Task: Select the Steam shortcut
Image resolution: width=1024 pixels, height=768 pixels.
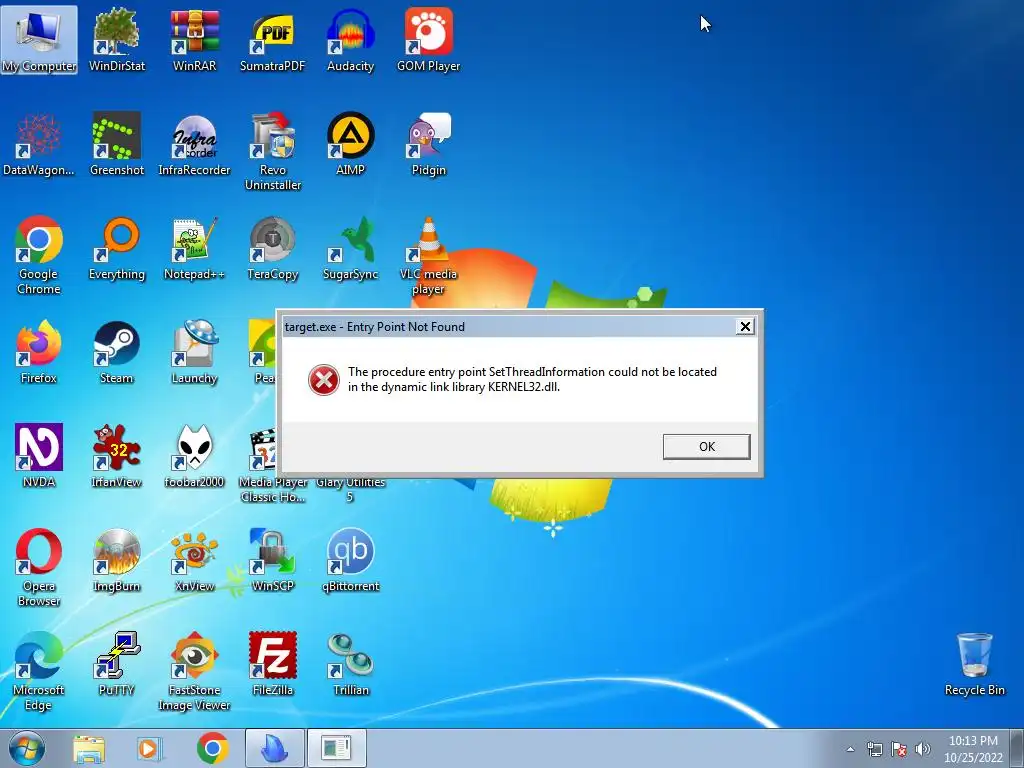Action: (117, 353)
